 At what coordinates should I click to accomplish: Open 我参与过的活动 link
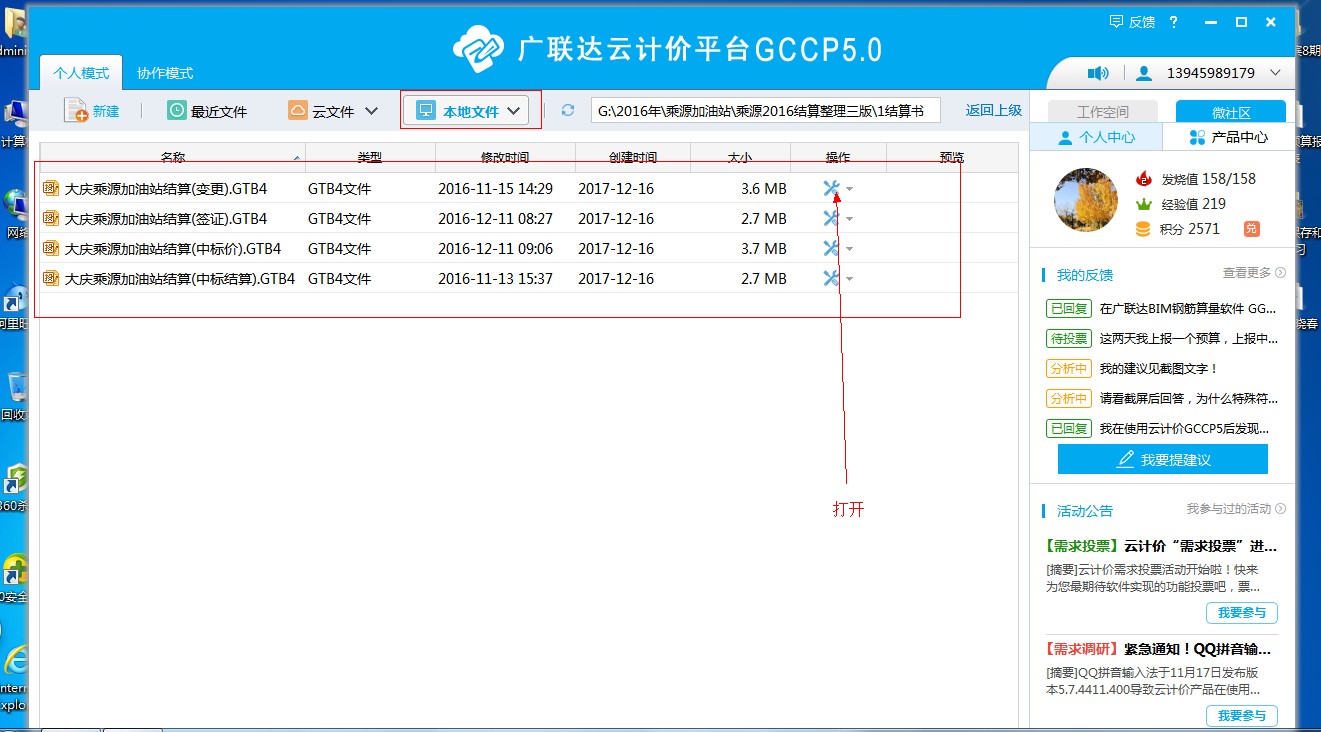point(1236,509)
